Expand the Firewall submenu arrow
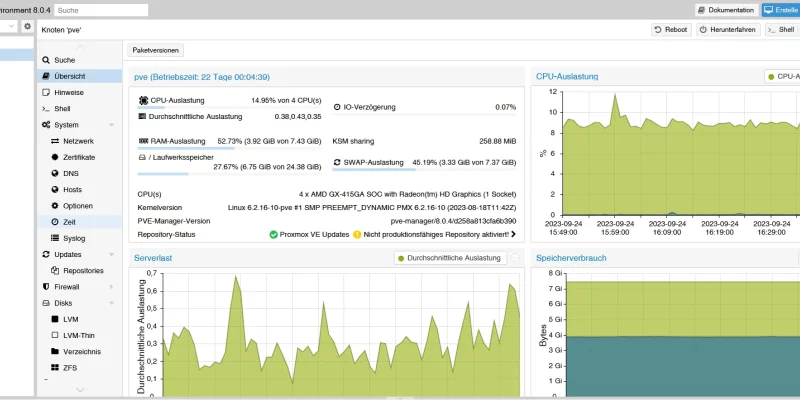Image resolution: width=800 pixels, height=400 pixels. 112,287
